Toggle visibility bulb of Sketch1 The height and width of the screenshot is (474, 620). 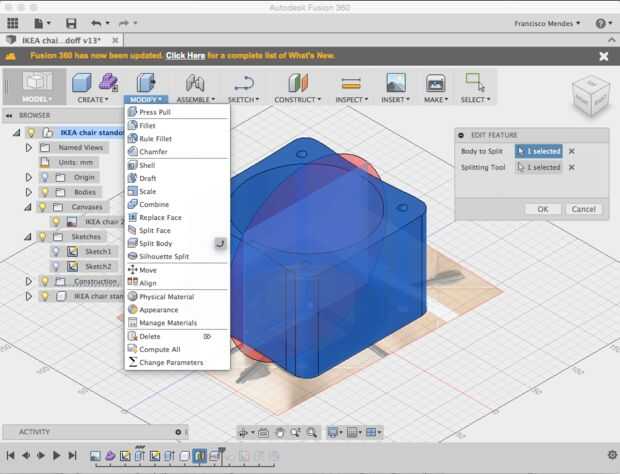coord(56,251)
